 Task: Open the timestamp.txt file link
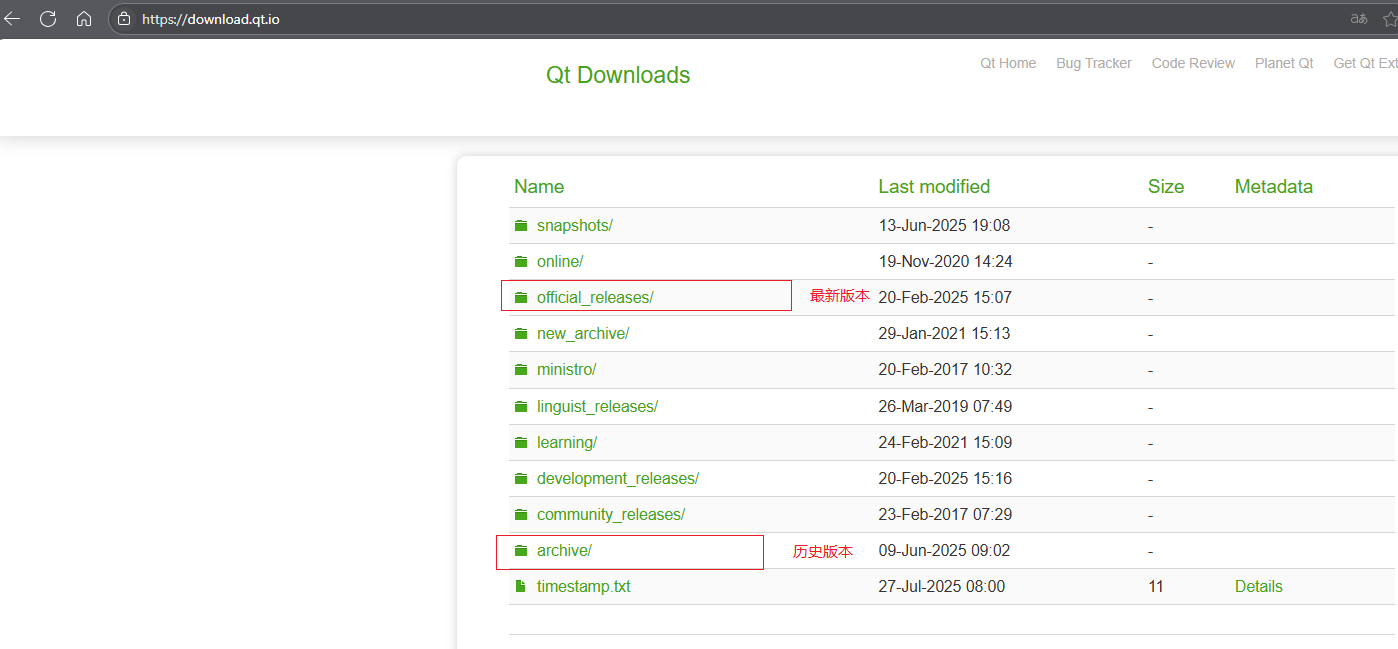[584, 587]
